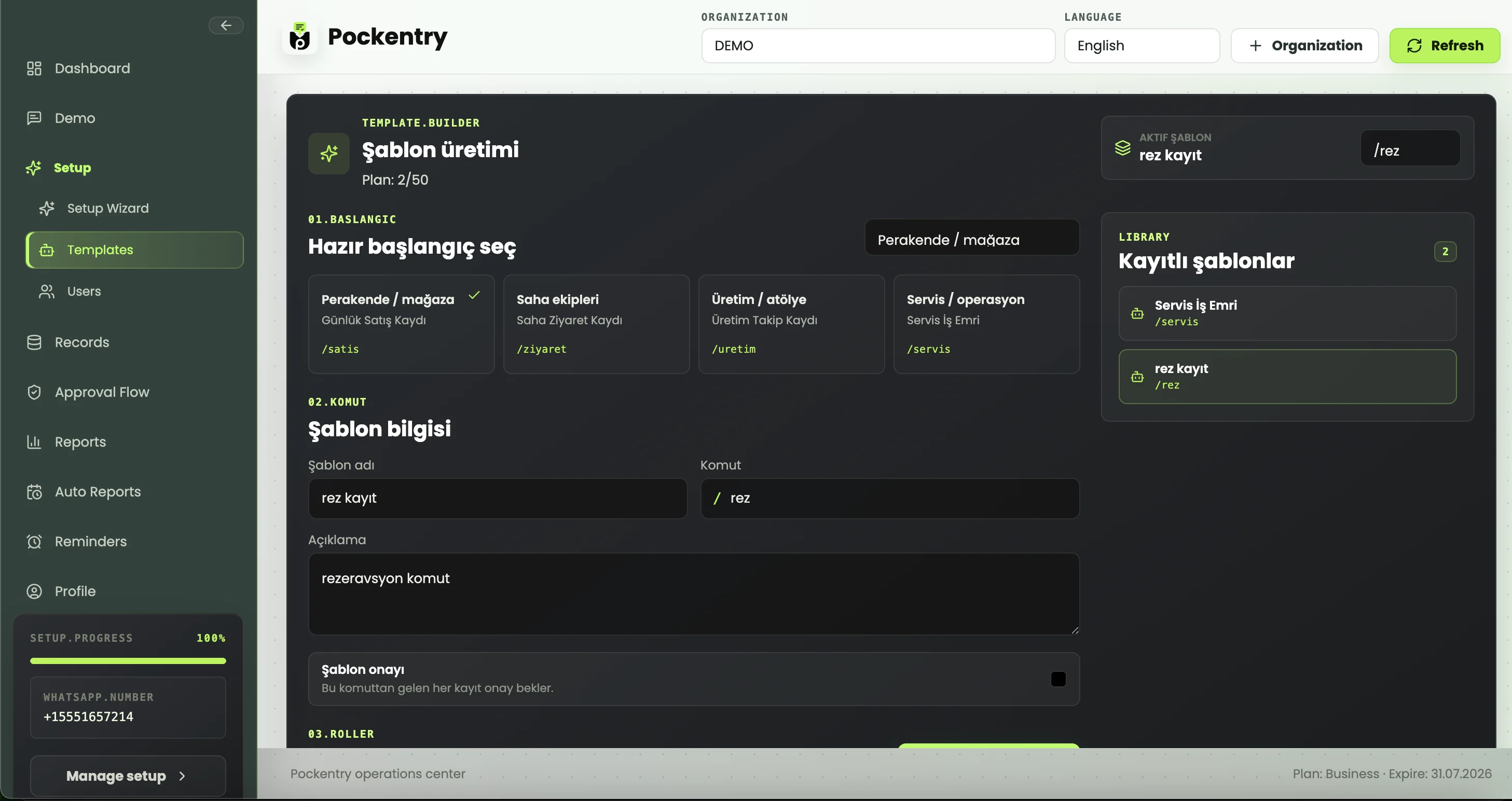Select Templates in the sidebar
The image size is (1512, 801).
click(x=134, y=250)
